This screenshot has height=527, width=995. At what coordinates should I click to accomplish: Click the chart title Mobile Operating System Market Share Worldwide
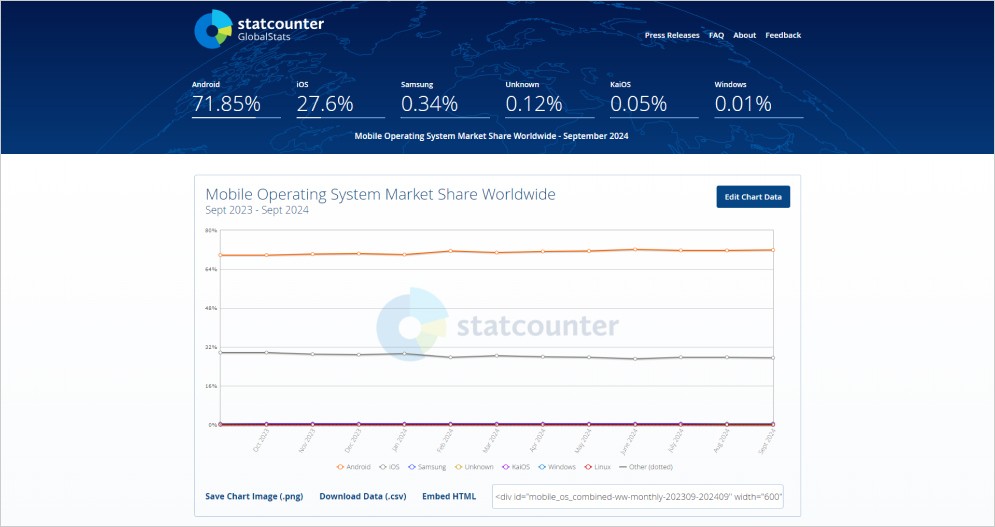click(380, 194)
